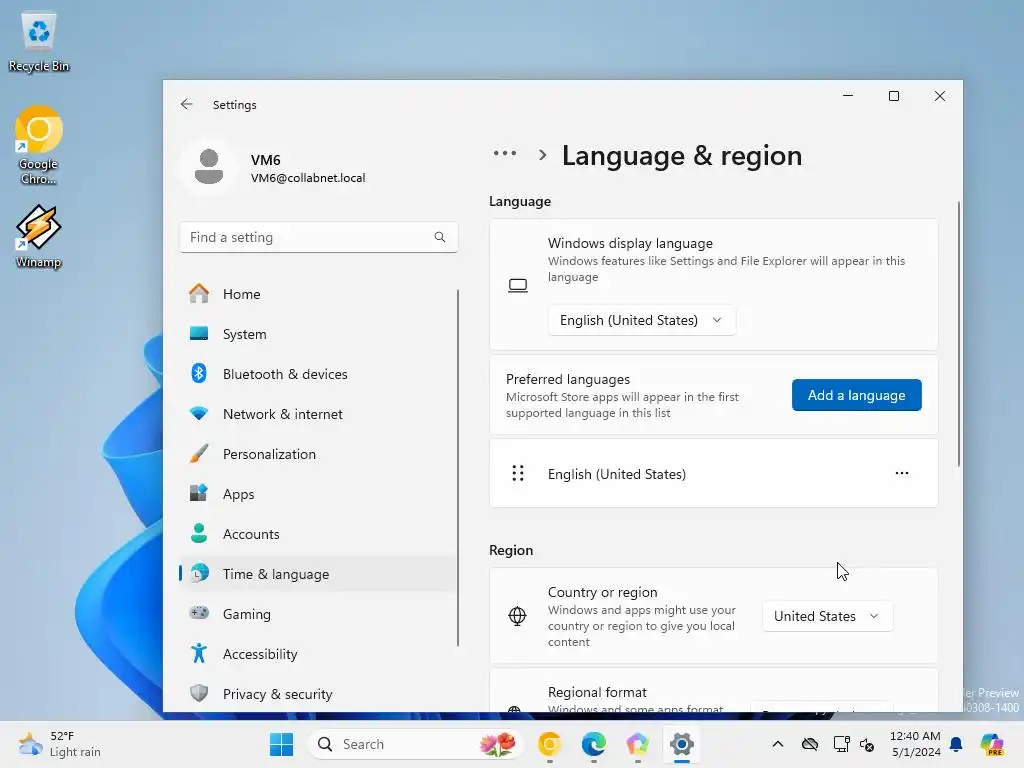Screen dimensions: 1024x768
Task: Click the Add a language button
Action: (x=856, y=395)
